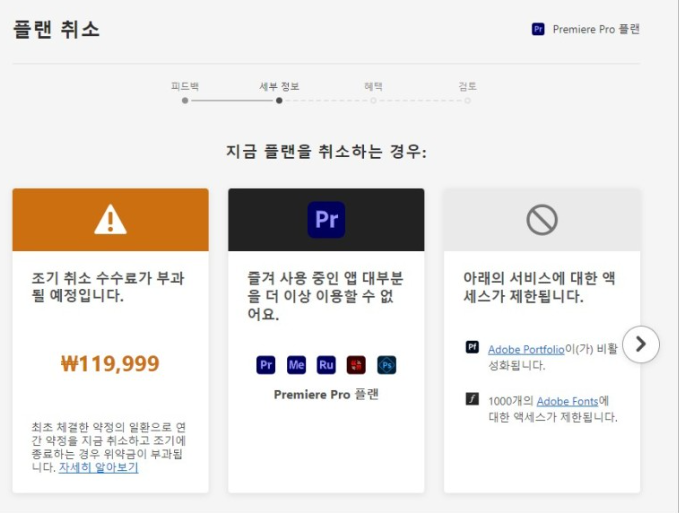Click the Adobe Fonts f icon
This screenshot has width=679, height=513.
[x=472, y=399]
